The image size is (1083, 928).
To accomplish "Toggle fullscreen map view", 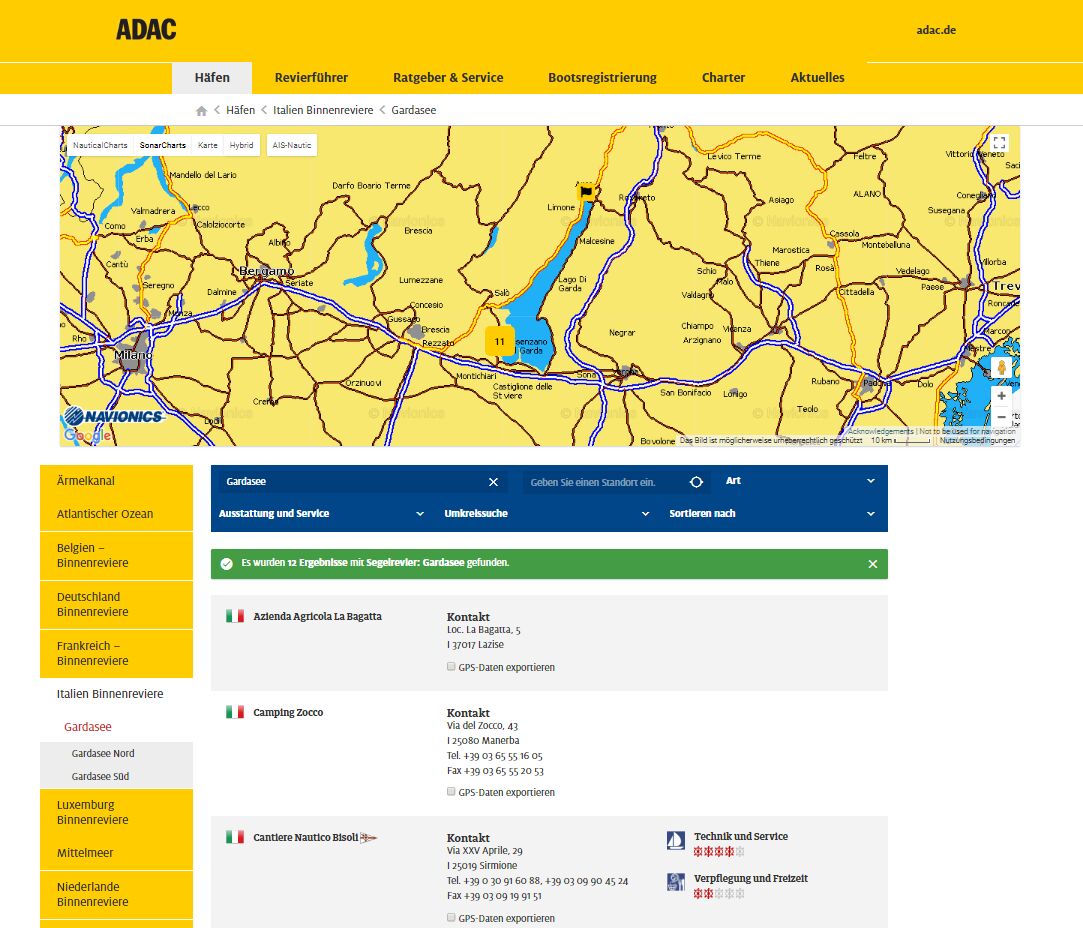I will 999,143.
